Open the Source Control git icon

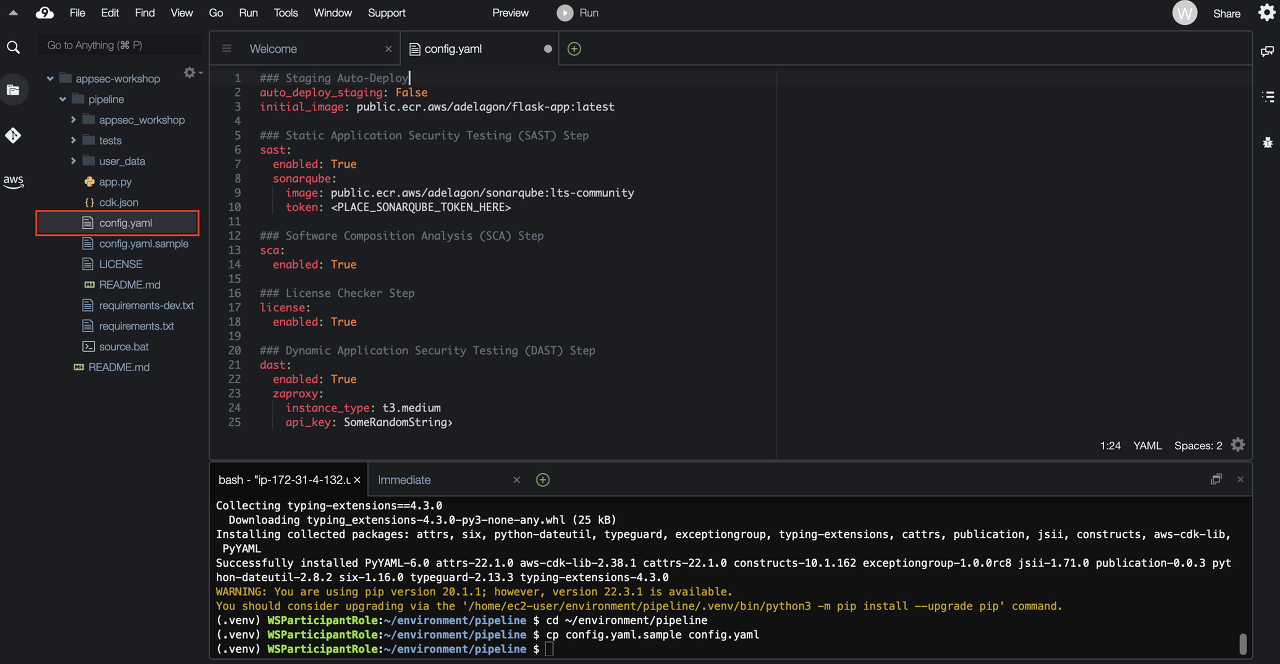tap(13, 135)
